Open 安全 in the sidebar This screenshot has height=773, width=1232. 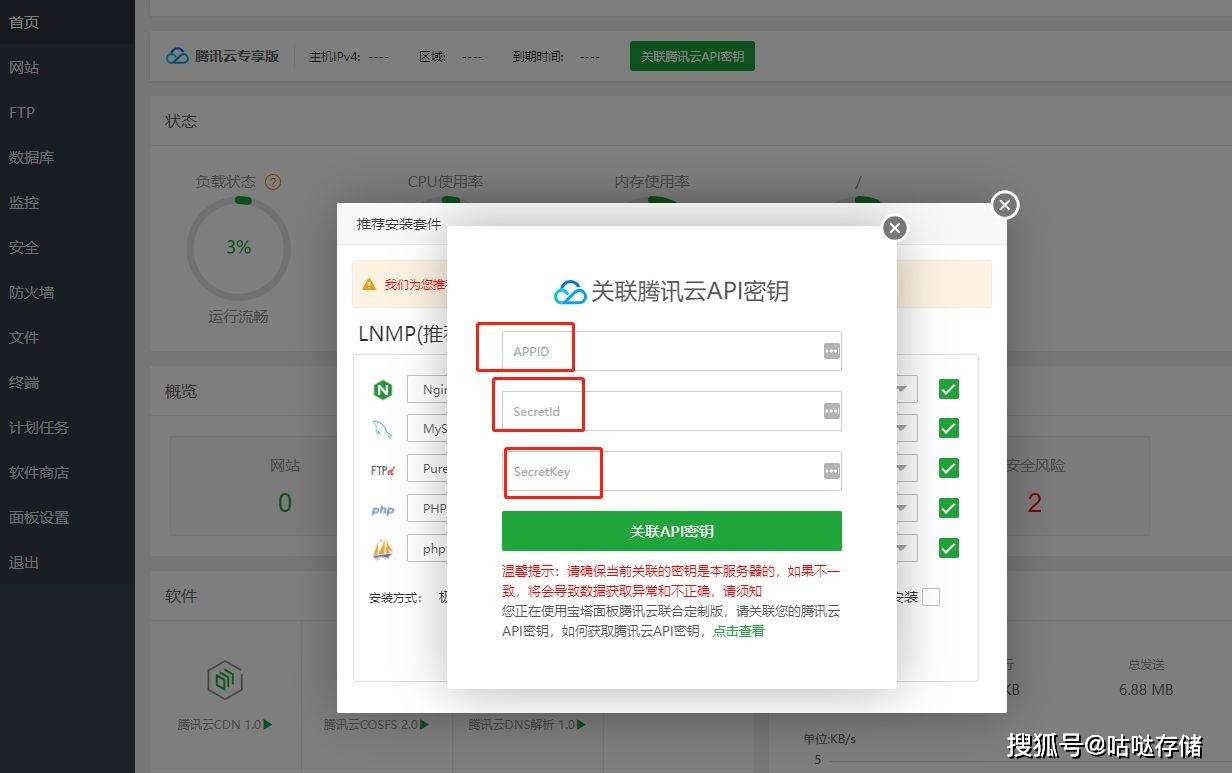67,247
